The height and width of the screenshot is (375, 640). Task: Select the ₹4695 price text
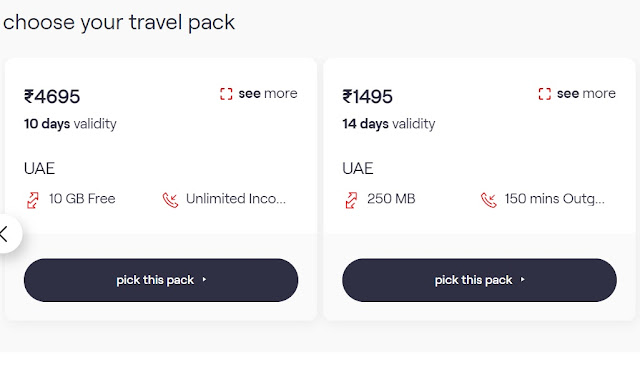[52, 97]
